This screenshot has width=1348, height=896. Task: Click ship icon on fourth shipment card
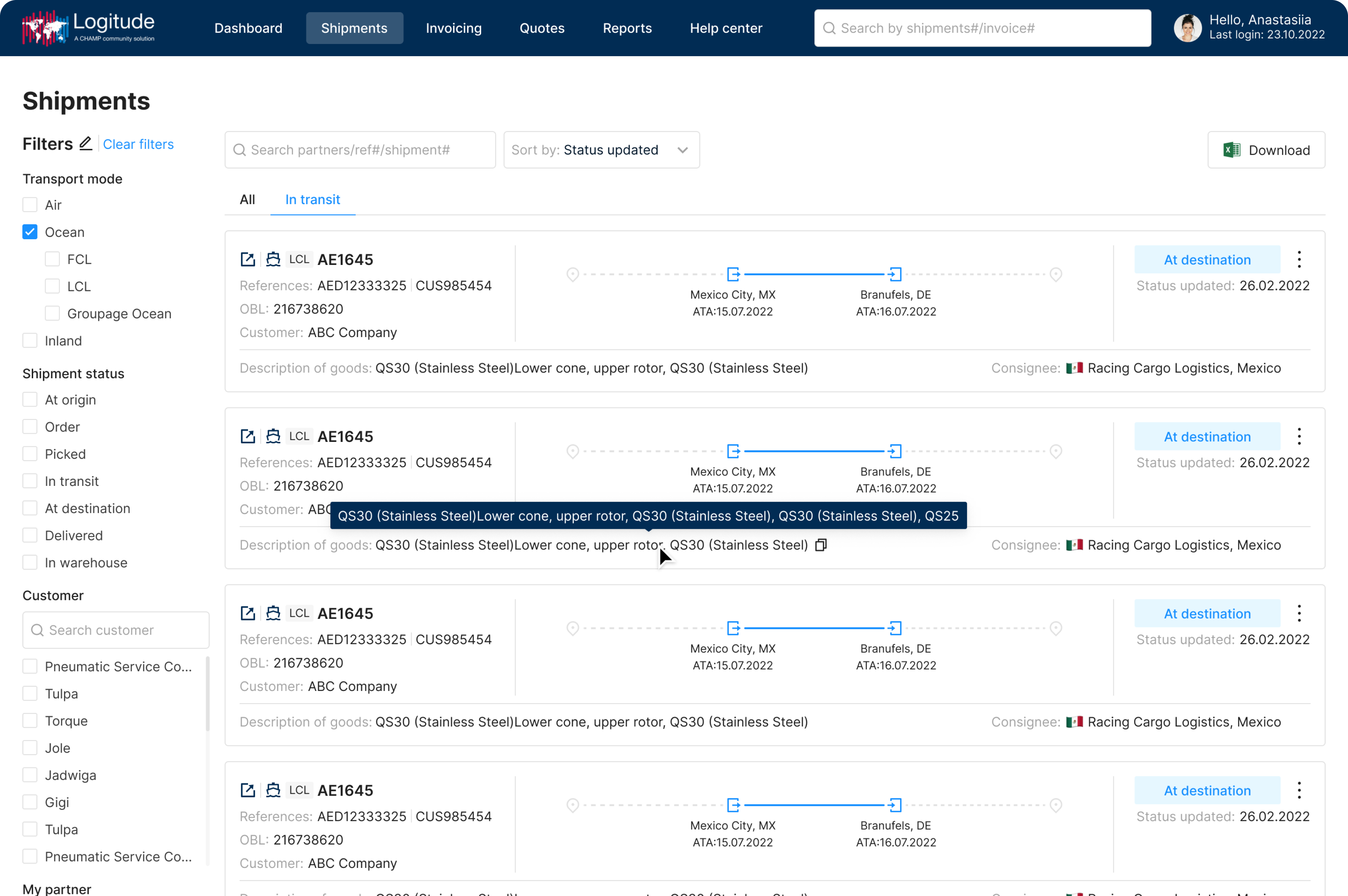point(273,790)
